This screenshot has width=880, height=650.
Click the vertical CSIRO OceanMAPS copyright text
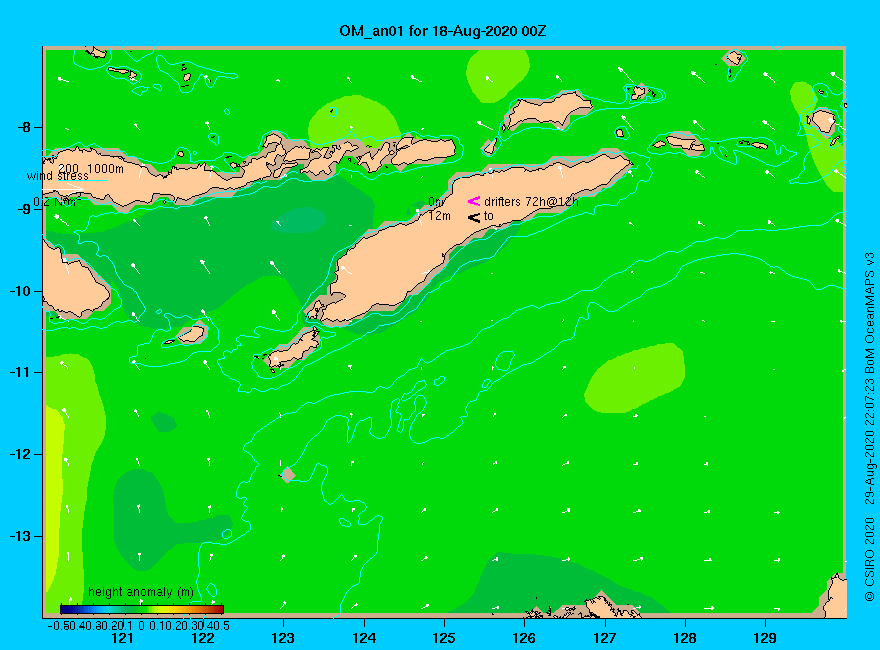pyautogui.click(x=869, y=426)
